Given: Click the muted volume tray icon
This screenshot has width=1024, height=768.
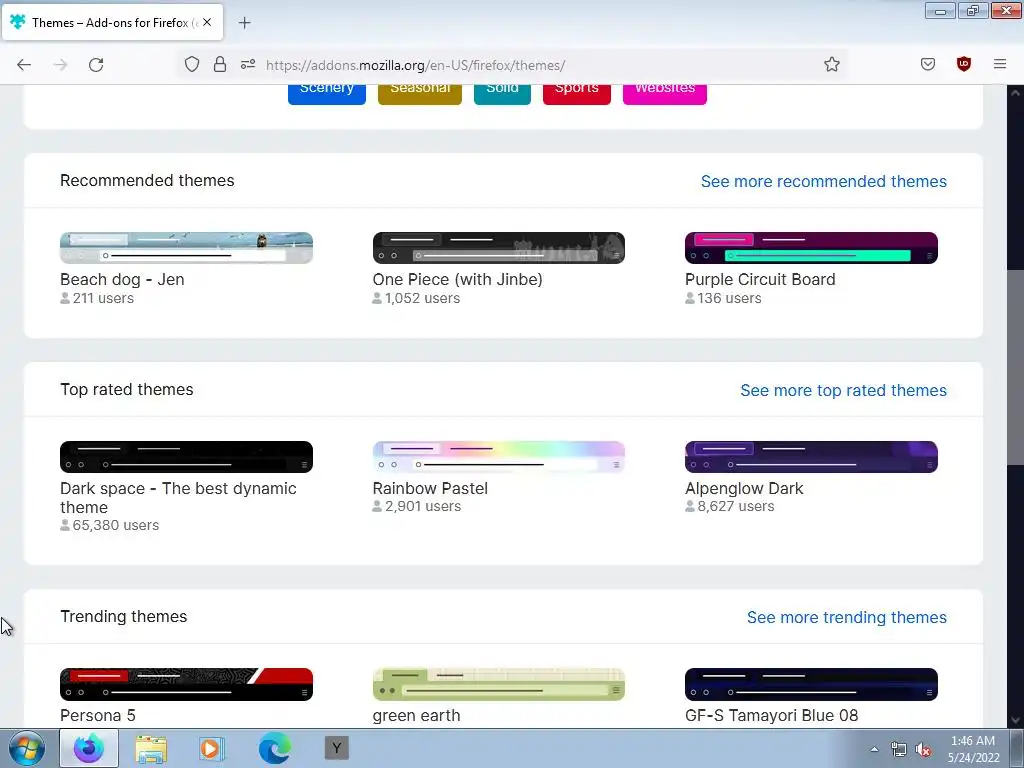Looking at the screenshot, I should [923, 750].
